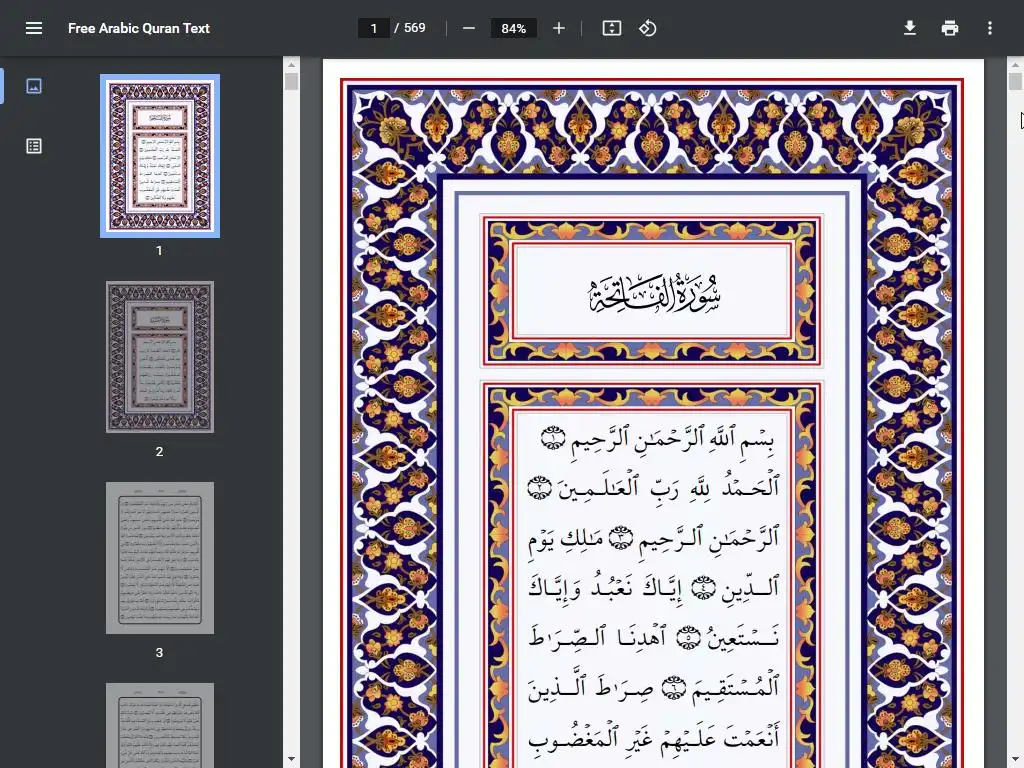Click the fit to page icon
The image size is (1024, 768).
tap(611, 28)
